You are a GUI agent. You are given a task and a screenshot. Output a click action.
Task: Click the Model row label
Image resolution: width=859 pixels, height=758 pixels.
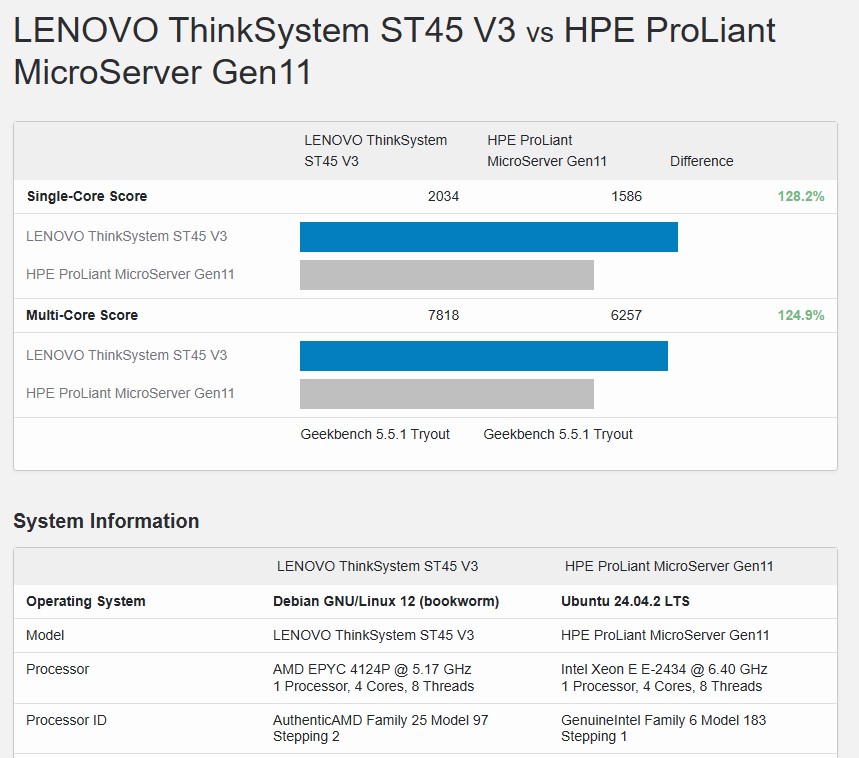[x=45, y=635]
